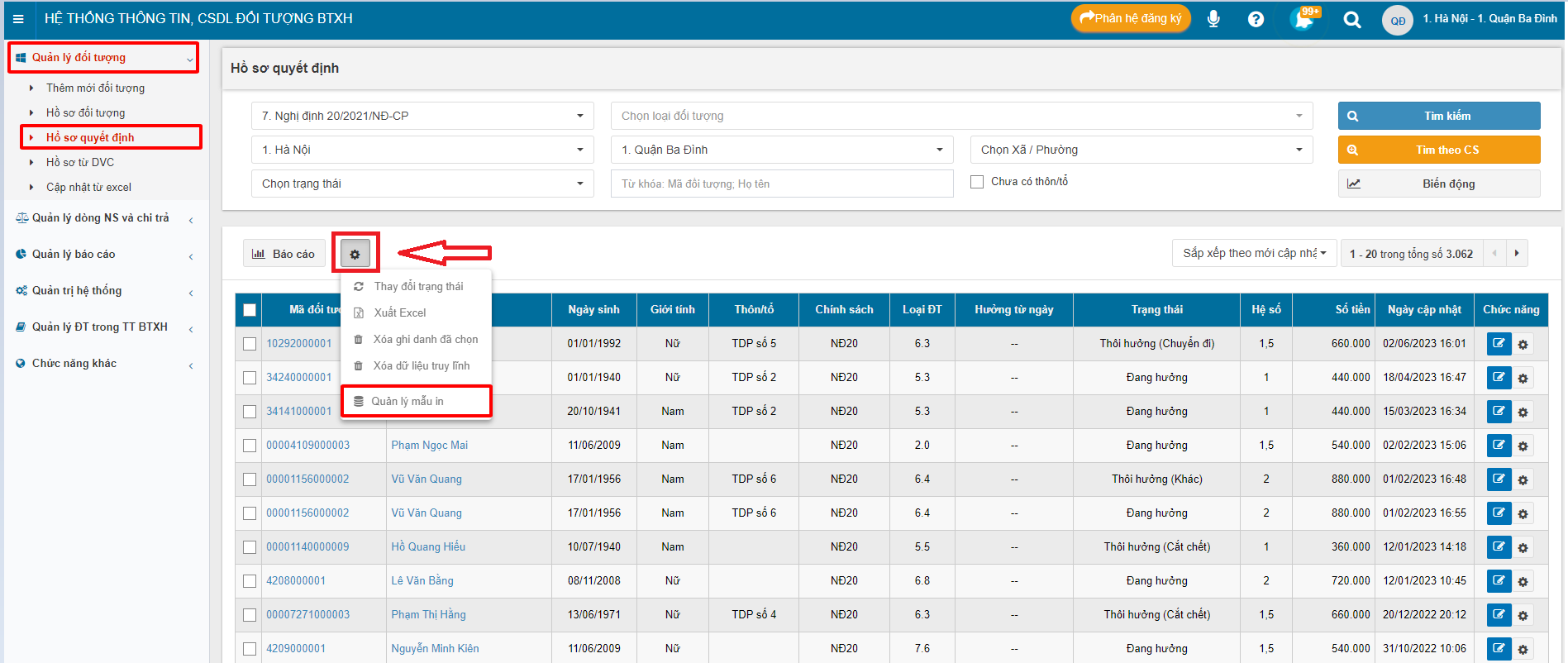The image size is (1568, 663).
Task: Click the keyword search input field
Action: [781, 184]
